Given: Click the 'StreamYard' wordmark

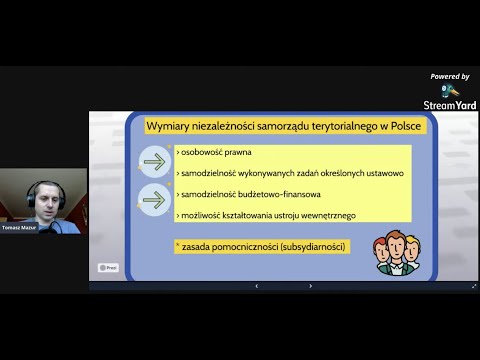Looking at the screenshot, I should [450, 105].
